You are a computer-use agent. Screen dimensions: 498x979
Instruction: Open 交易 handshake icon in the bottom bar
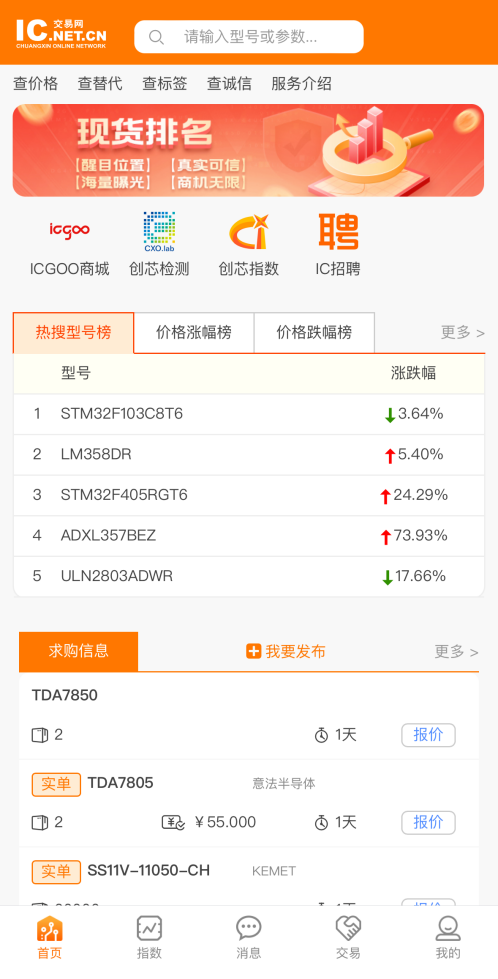click(348, 937)
